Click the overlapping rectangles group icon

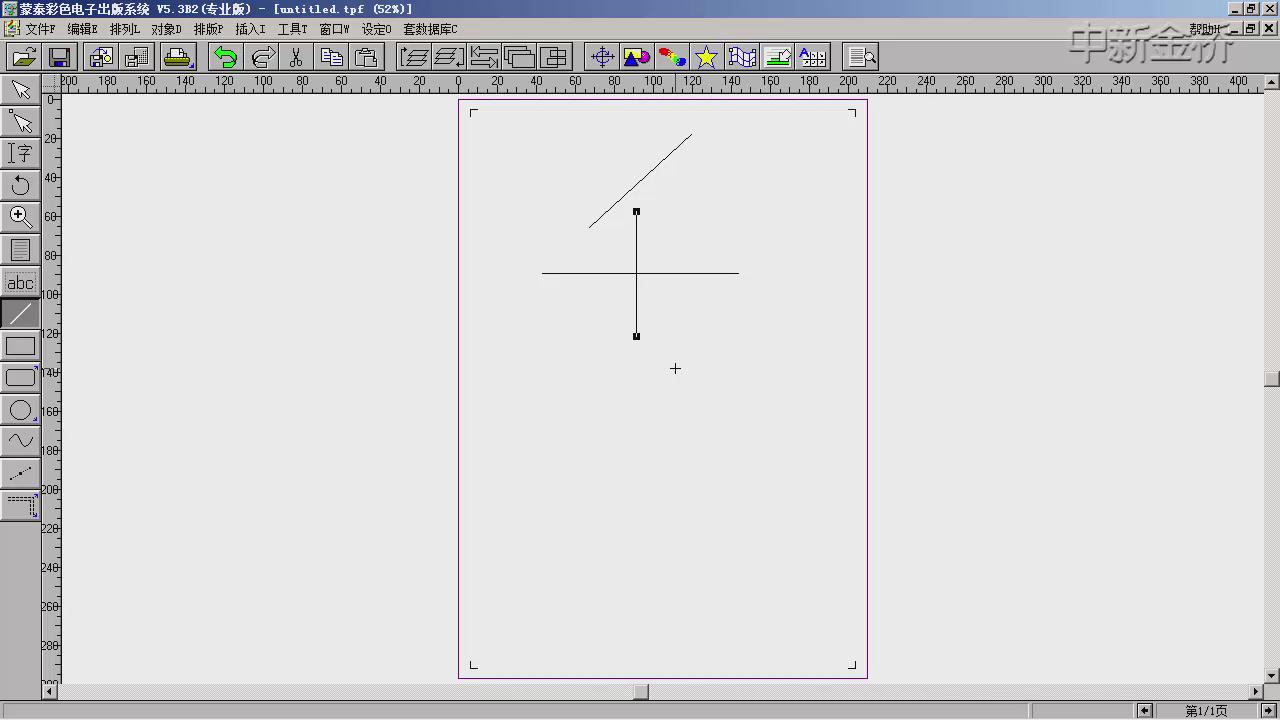coord(519,57)
